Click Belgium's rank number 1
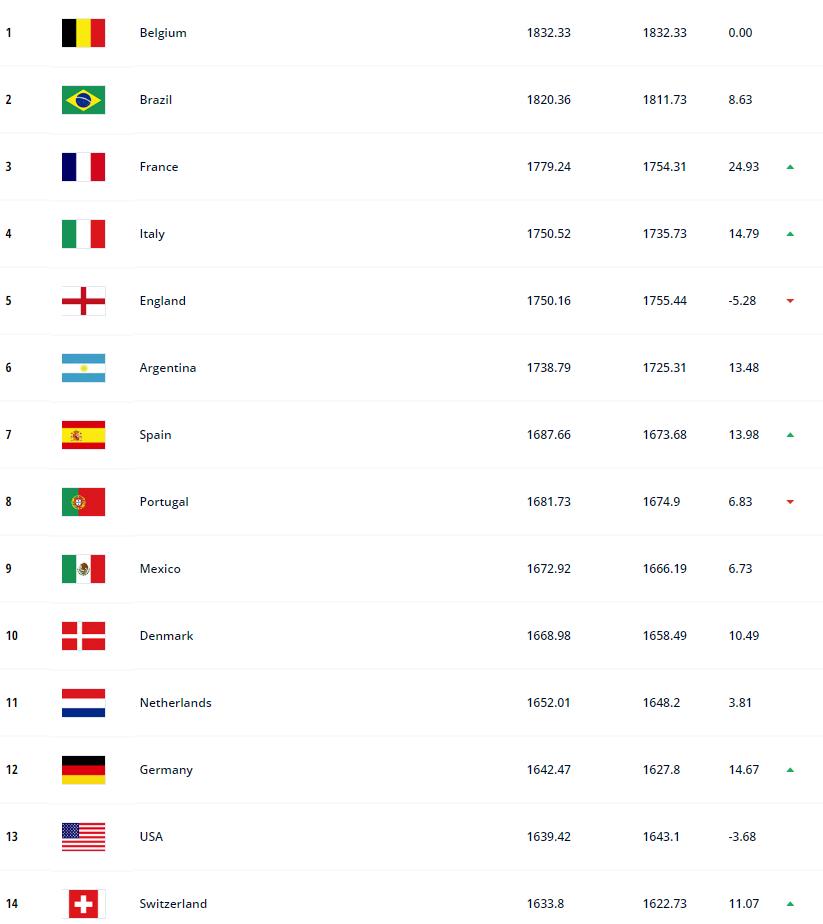Image resolution: width=823 pixels, height=924 pixels. point(9,33)
